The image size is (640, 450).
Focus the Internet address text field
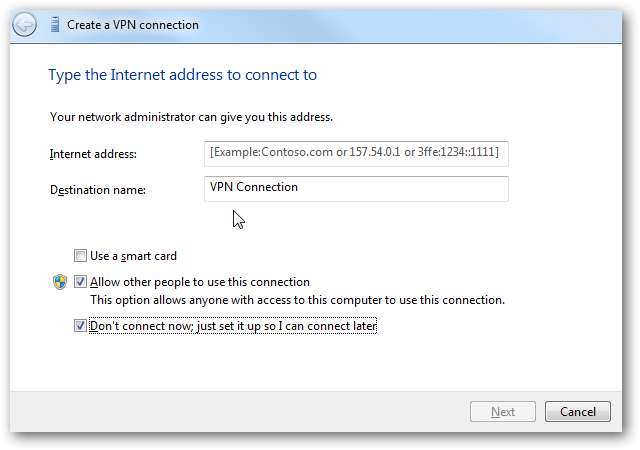(355, 153)
